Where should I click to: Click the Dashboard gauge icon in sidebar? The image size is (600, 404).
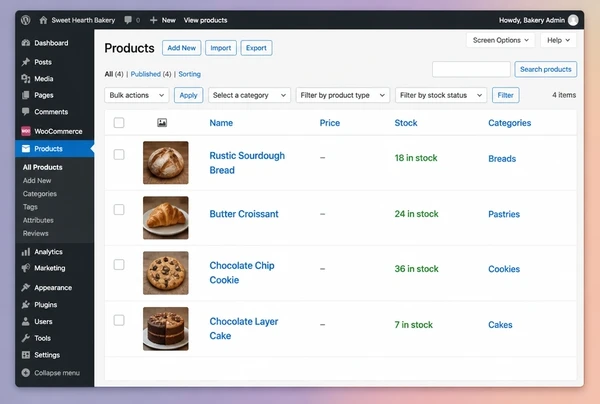[x=26, y=43]
